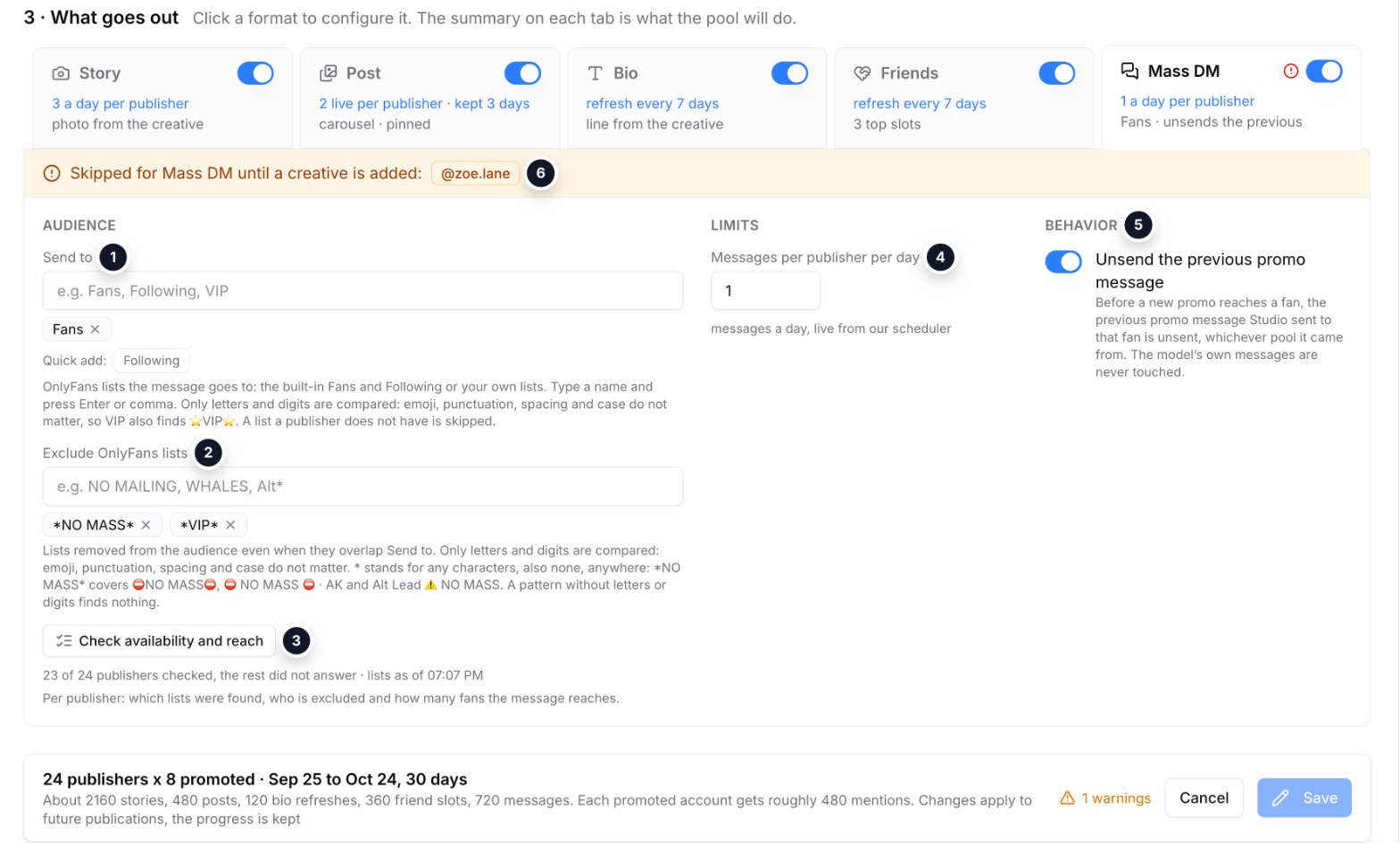Click 'carousel · pinned' text
The height and width of the screenshot is (843, 1400).
[375, 124]
